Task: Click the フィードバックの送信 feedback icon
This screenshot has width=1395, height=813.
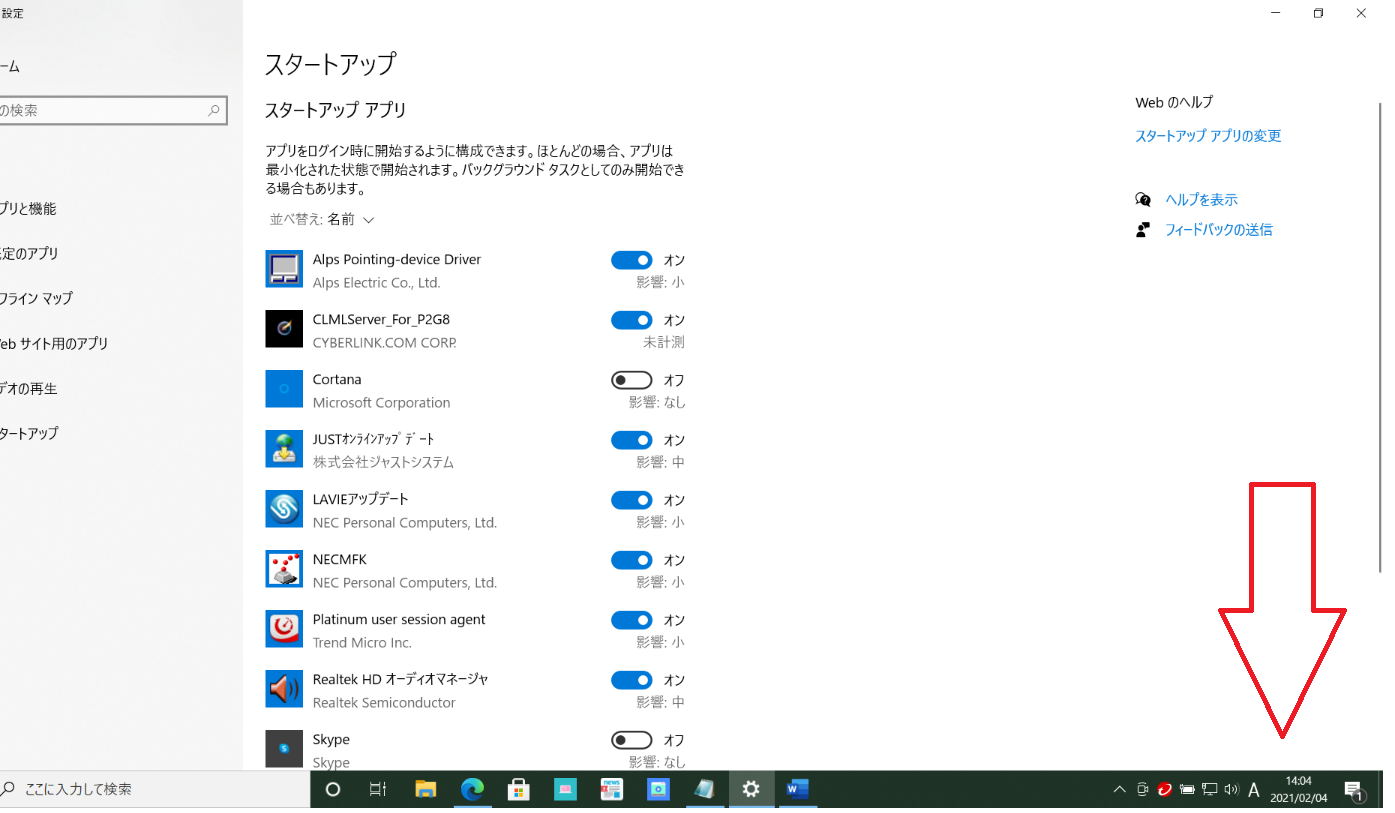Action: coord(1143,230)
